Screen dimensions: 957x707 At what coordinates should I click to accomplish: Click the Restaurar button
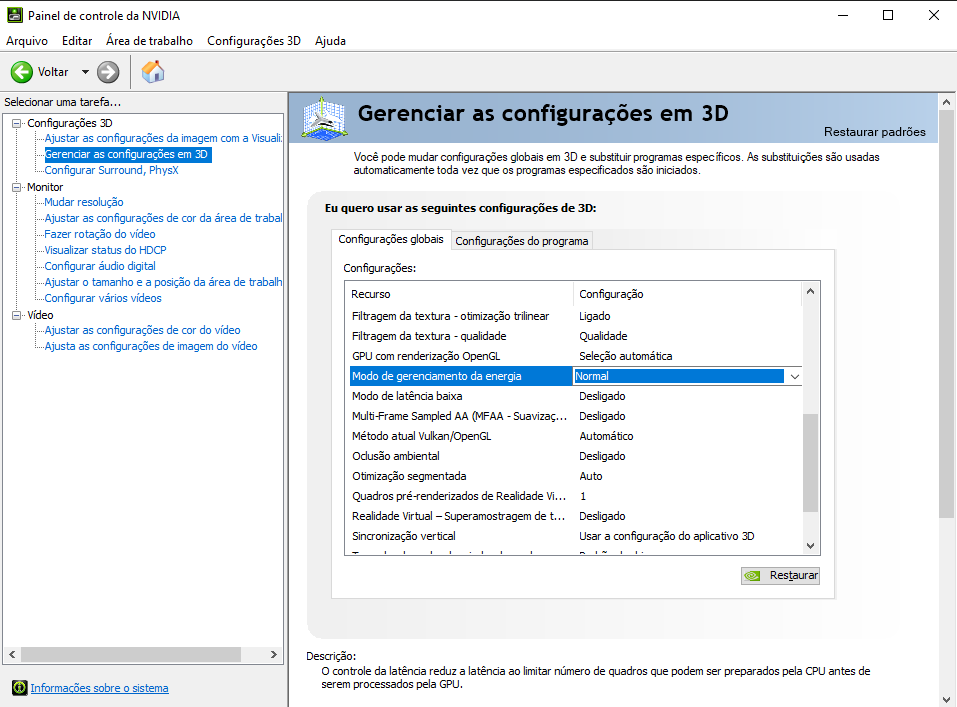(x=780, y=576)
